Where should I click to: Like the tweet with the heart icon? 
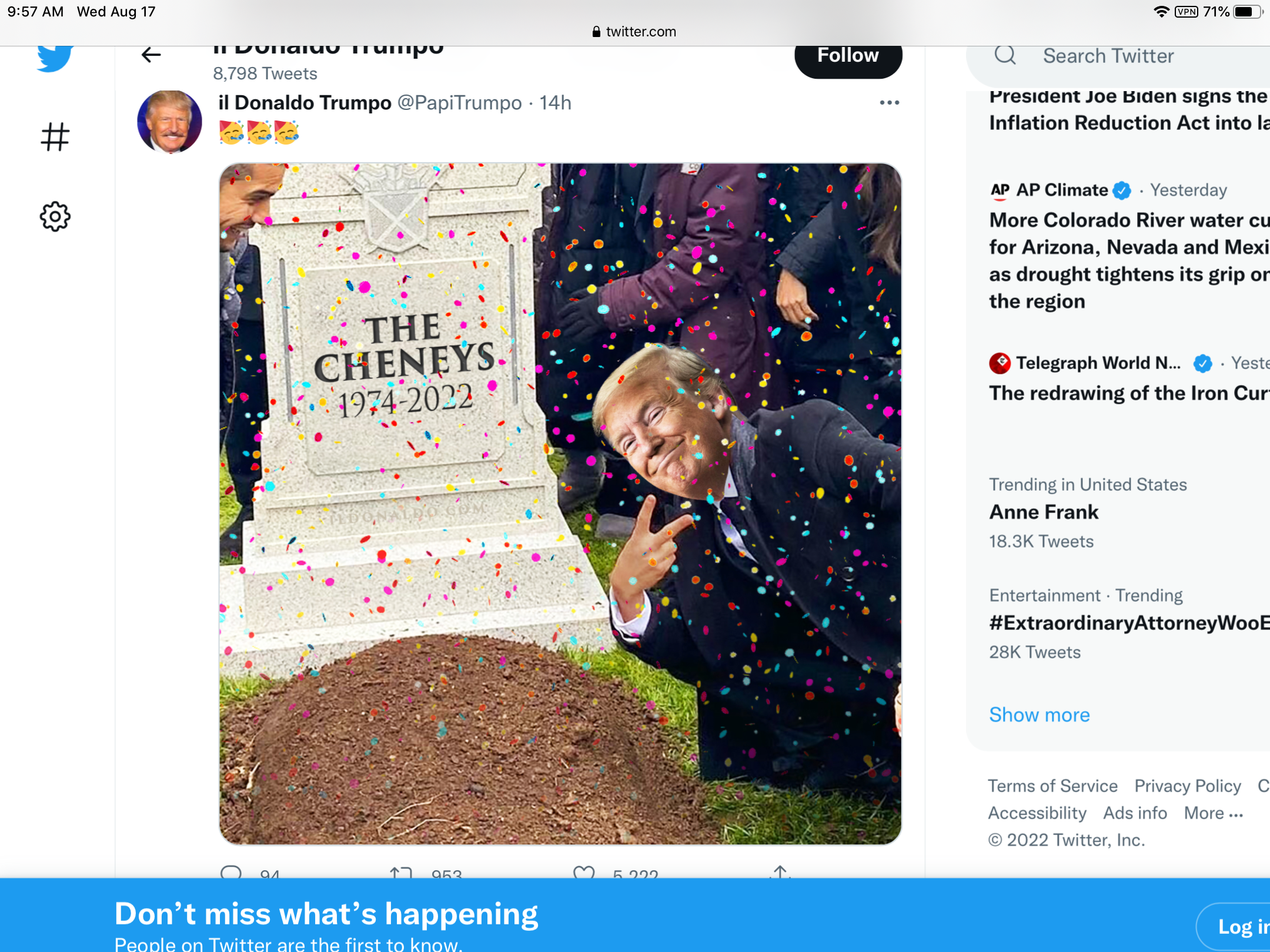pos(584,873)
